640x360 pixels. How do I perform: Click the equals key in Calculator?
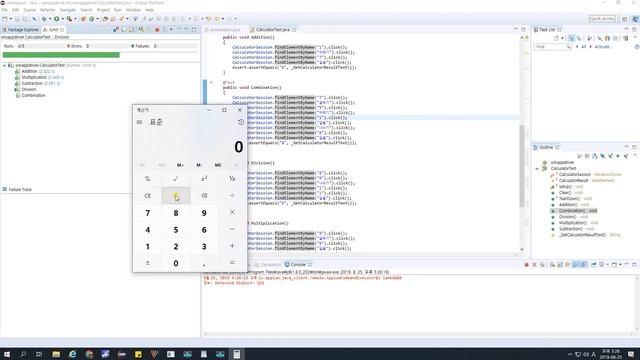pos(232,262)
